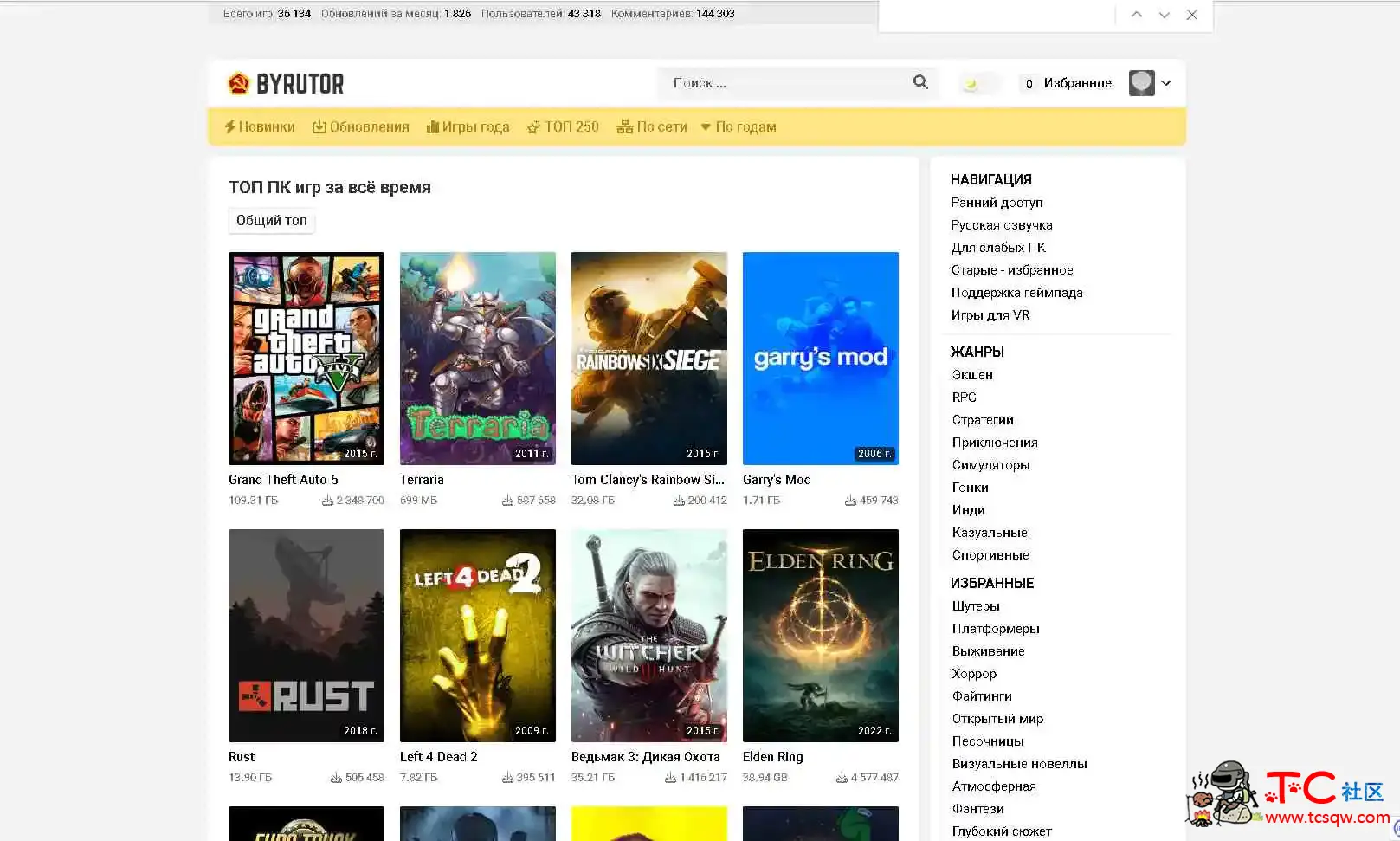This screenshot has height=841, width=1400.
Task: Click the Garry's Mod title link
Action: [777, 480]
